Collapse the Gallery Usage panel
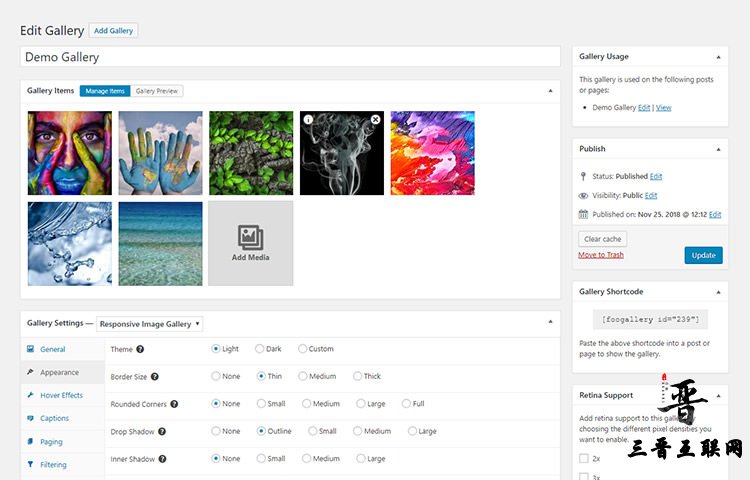This screenshot has width=750, height=480. (x=718, y=57)
